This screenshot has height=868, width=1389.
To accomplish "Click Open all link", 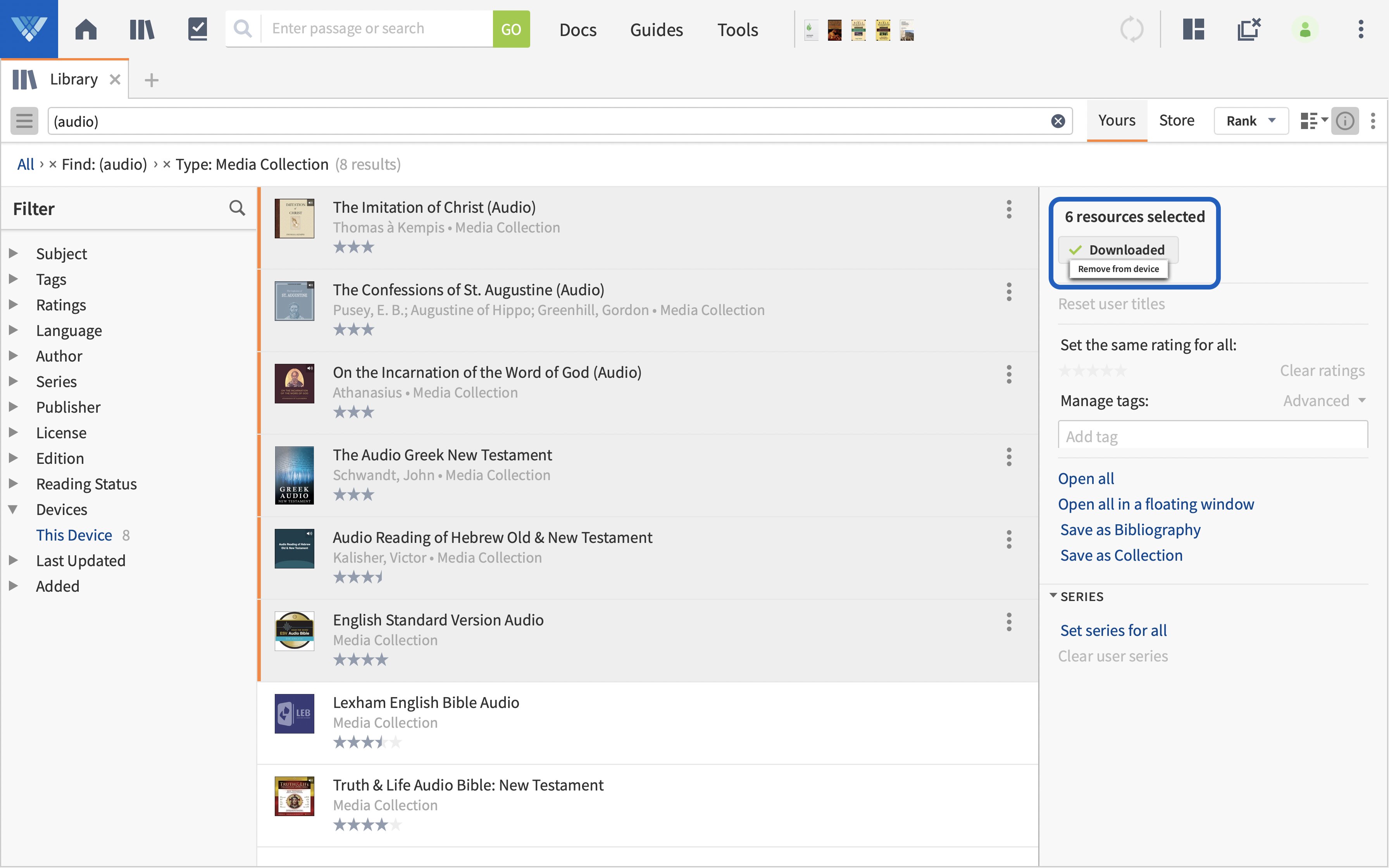I will click(1086, 478).
